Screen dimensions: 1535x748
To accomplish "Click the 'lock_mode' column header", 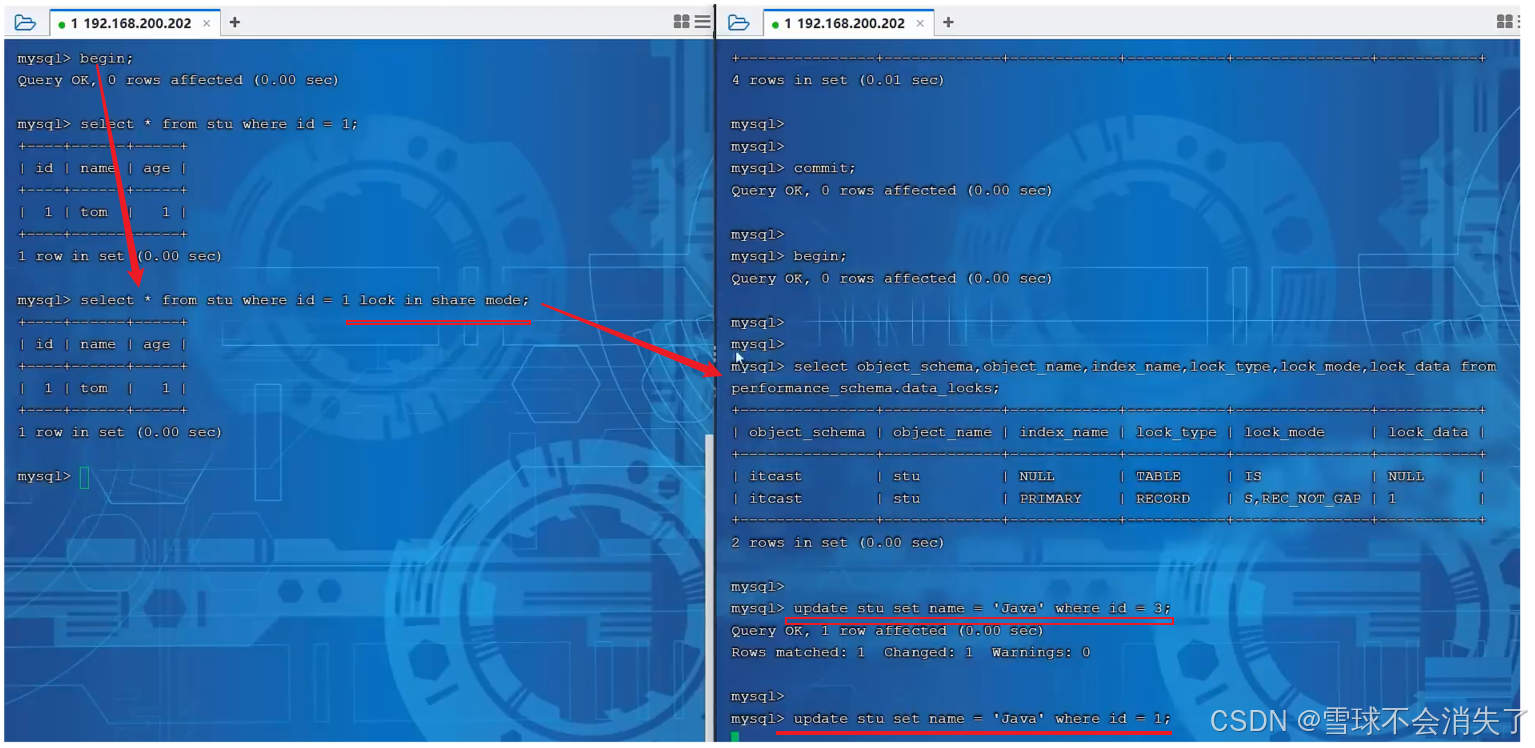I will [x=1285, y=432].
